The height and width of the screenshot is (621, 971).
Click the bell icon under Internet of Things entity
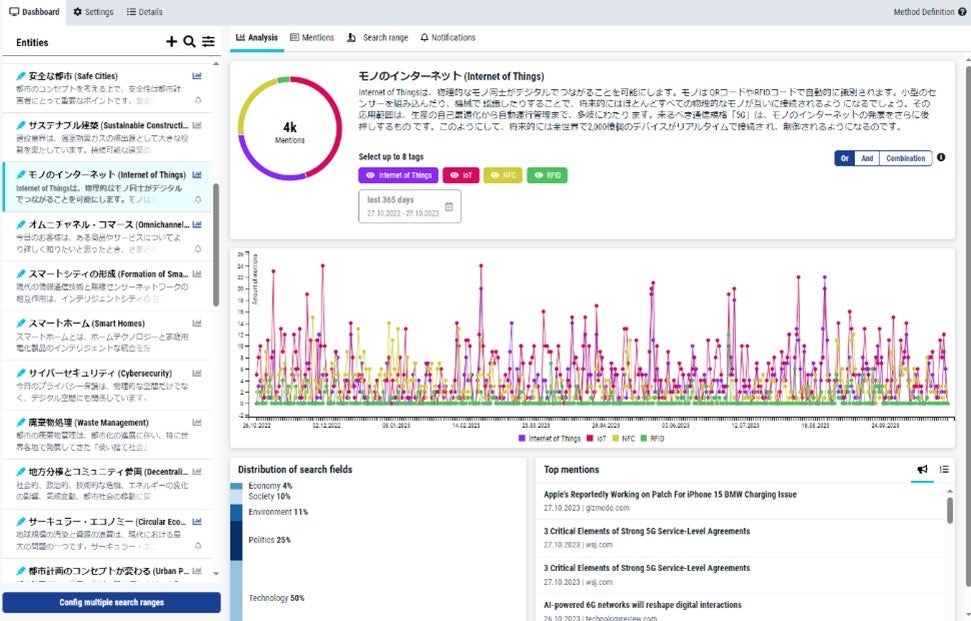[x=198, y=199]
